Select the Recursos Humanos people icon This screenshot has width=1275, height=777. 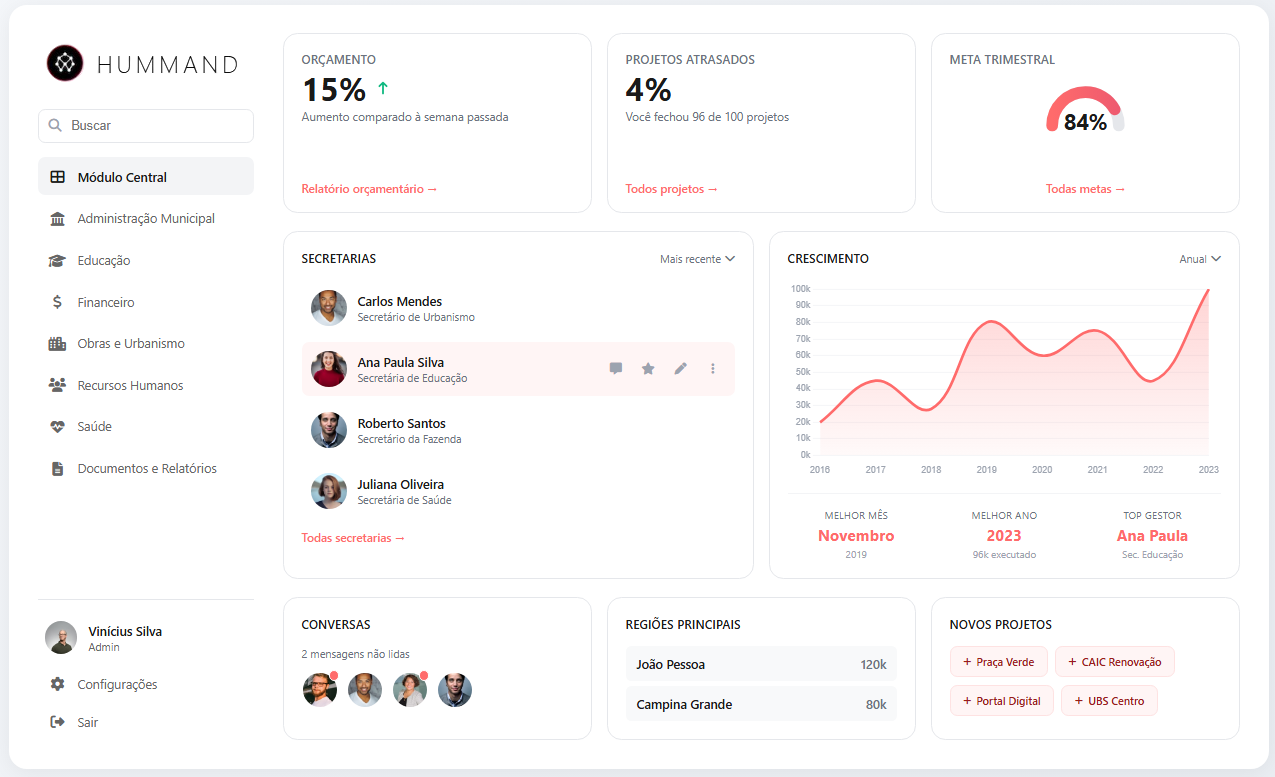pyautogui.click(x=58, y=384)
